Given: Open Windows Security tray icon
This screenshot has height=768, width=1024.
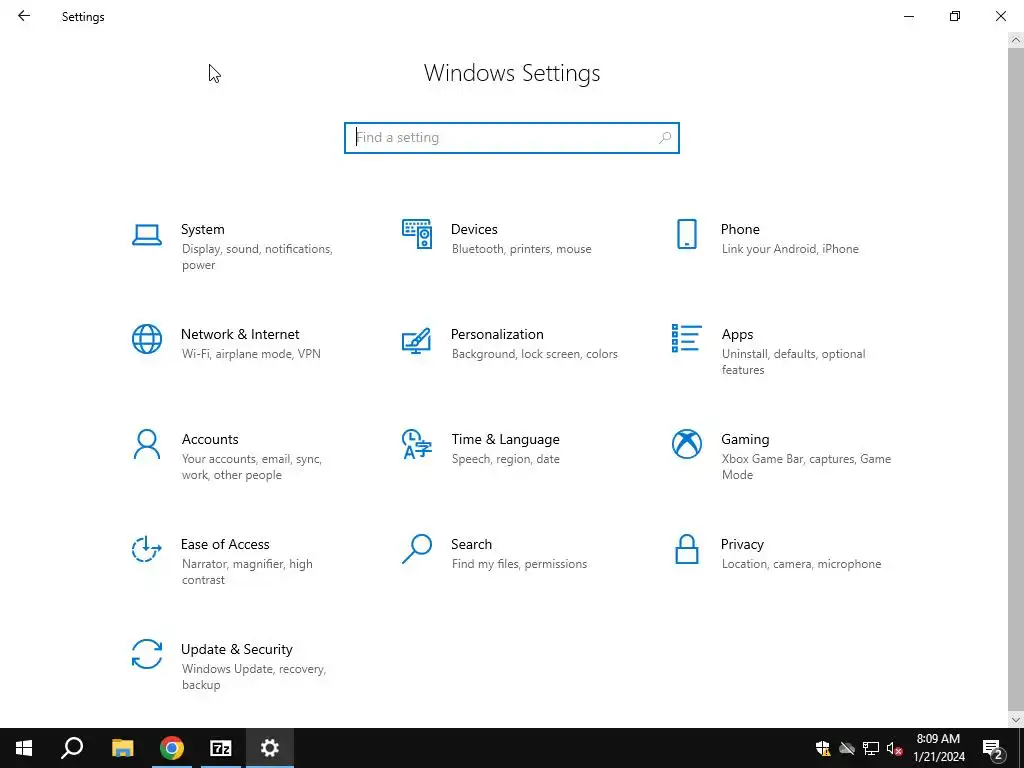Looking at the screenshot, I should pos(823,748).
